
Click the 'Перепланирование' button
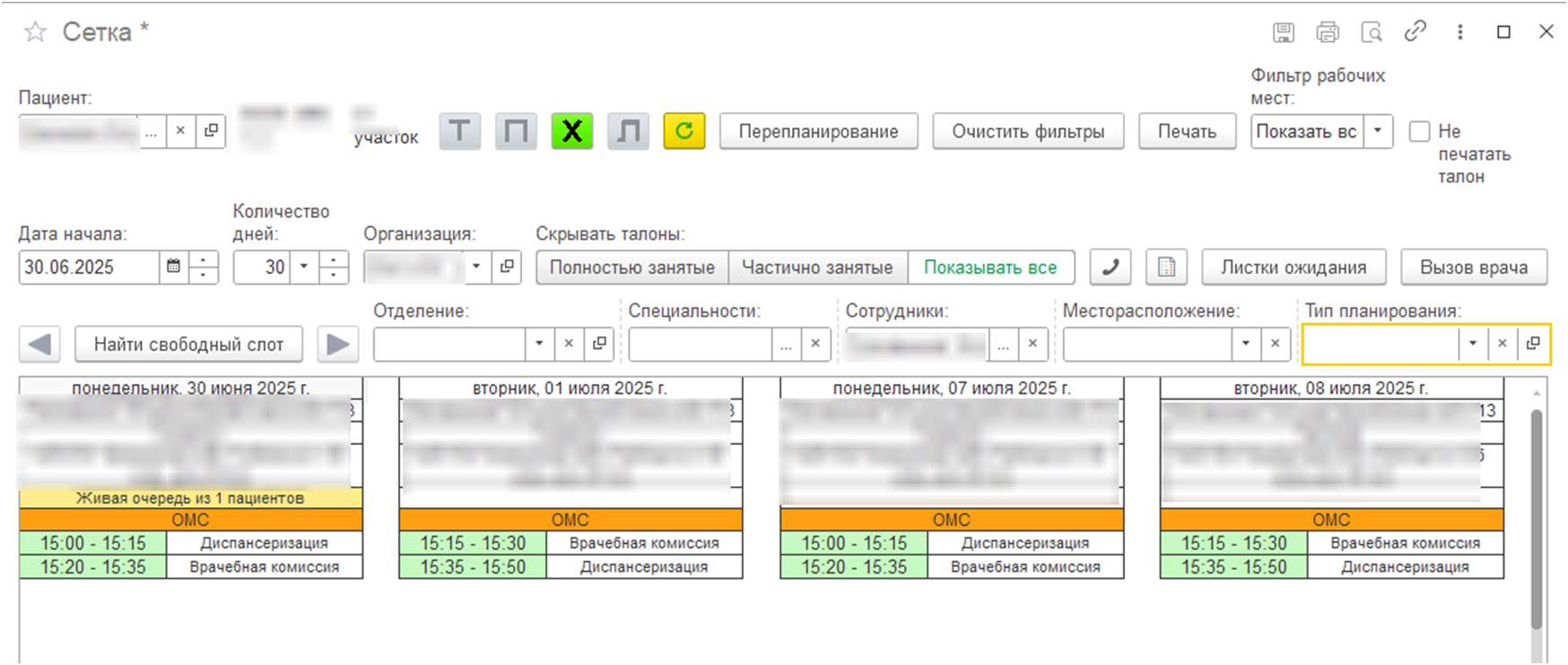(818, 132)
